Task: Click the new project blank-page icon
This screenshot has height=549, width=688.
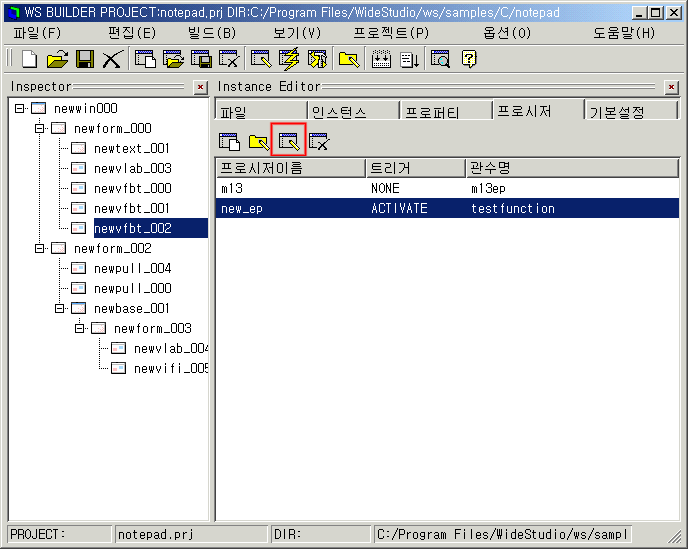Action: [x=29, y=59]
